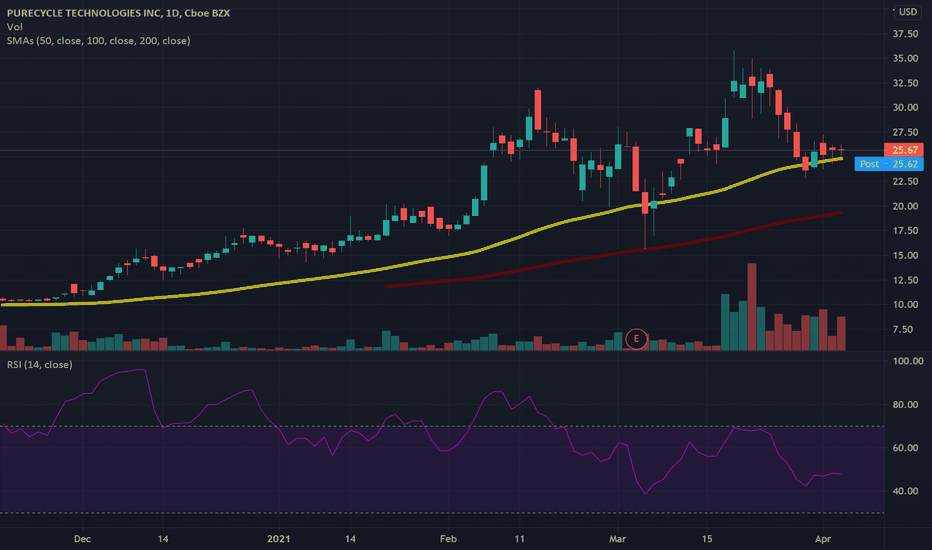This screenshot has height=550, width=932.
Task: Click the 10.00 price axis label
Action: tap(905, 304)
